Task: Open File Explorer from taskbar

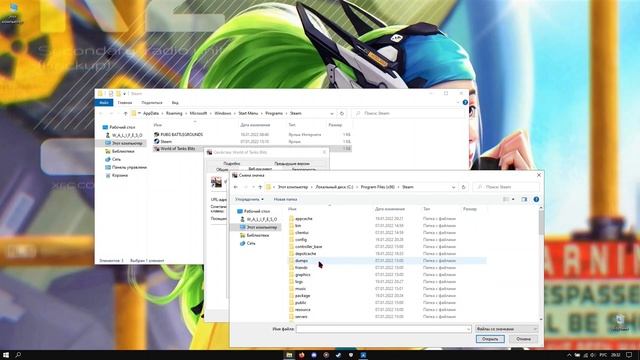Action: [289, 355]
